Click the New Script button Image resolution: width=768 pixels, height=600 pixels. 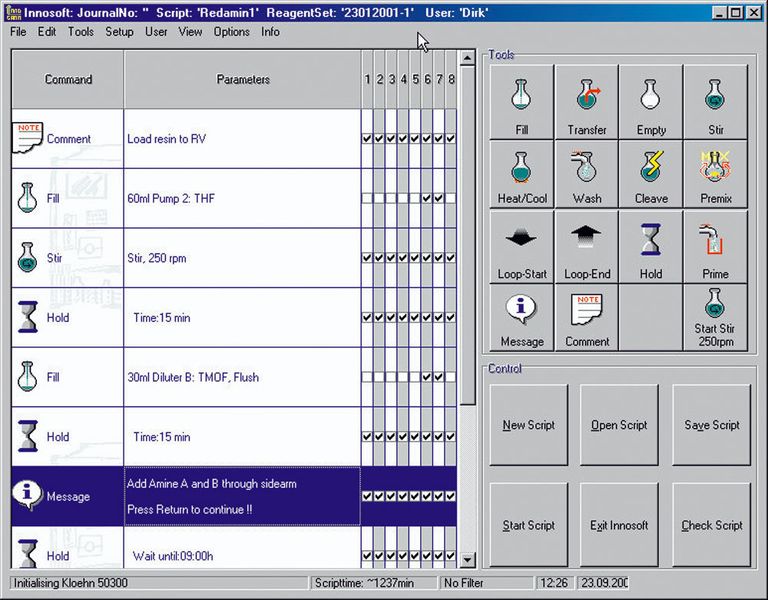pyautogui.click(x=528, y=425)
